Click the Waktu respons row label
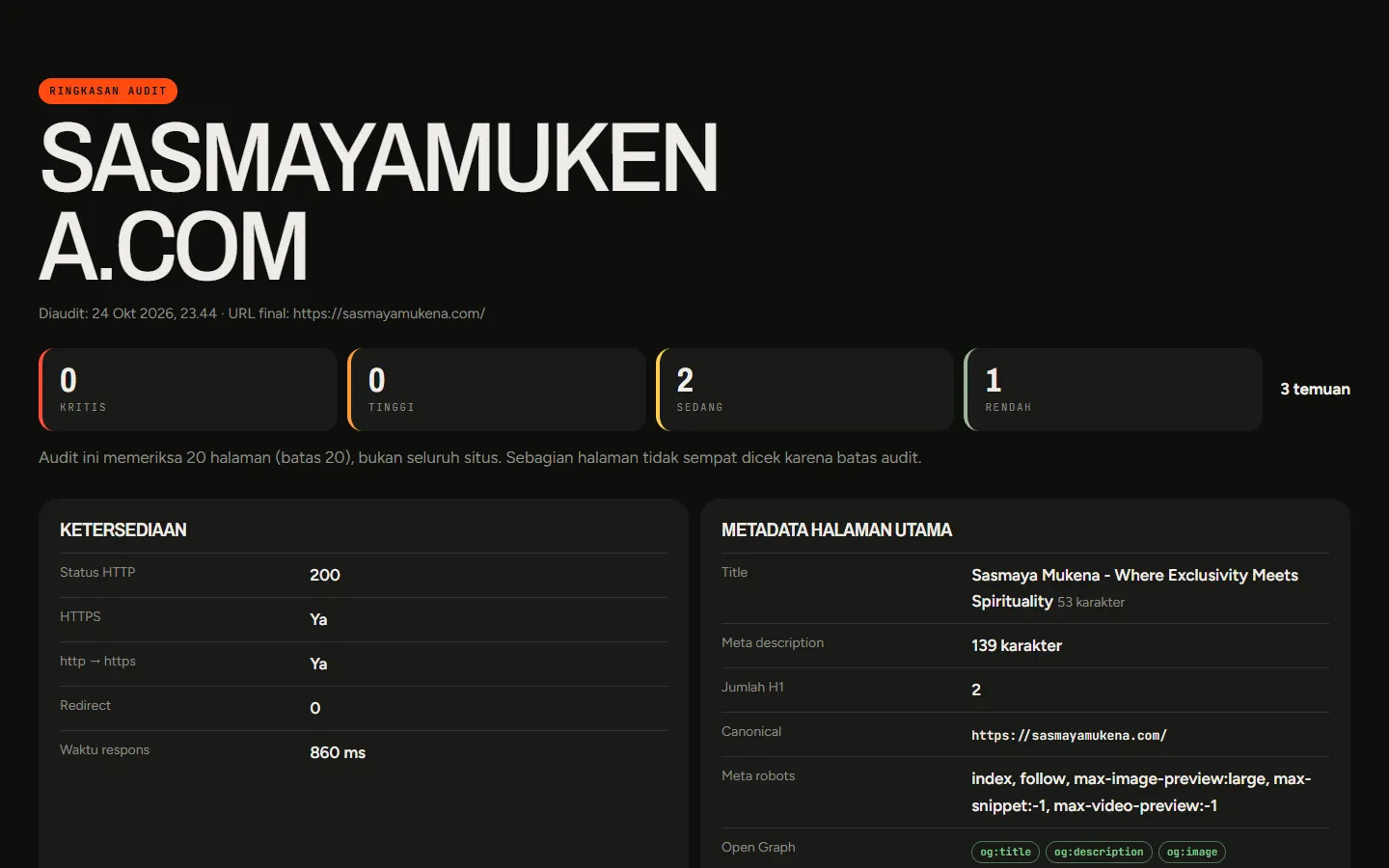The image size is (1389, 868). (x=104, y=749)
